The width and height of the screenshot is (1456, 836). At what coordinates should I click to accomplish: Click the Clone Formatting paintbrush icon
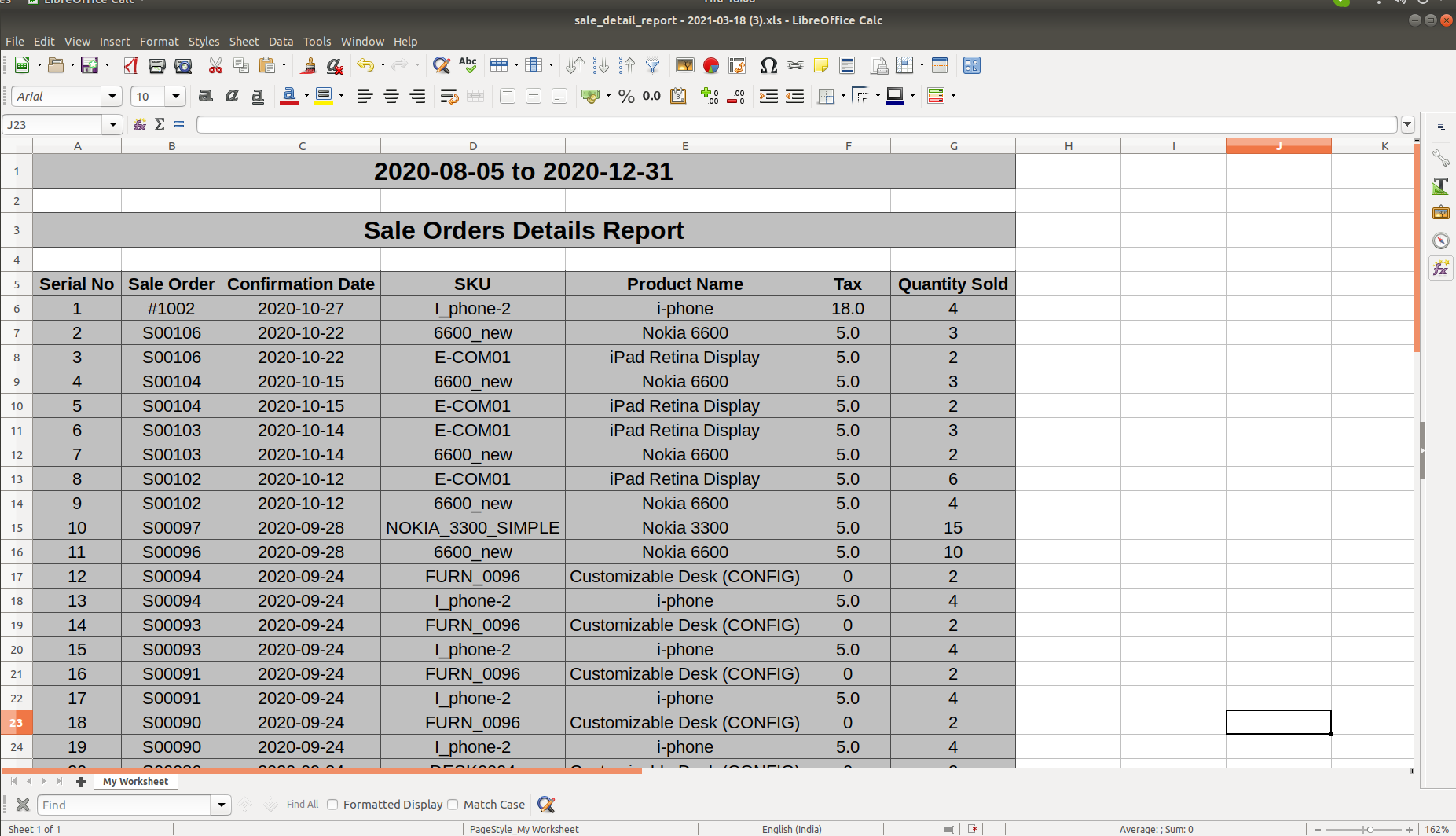click(309, 66)
